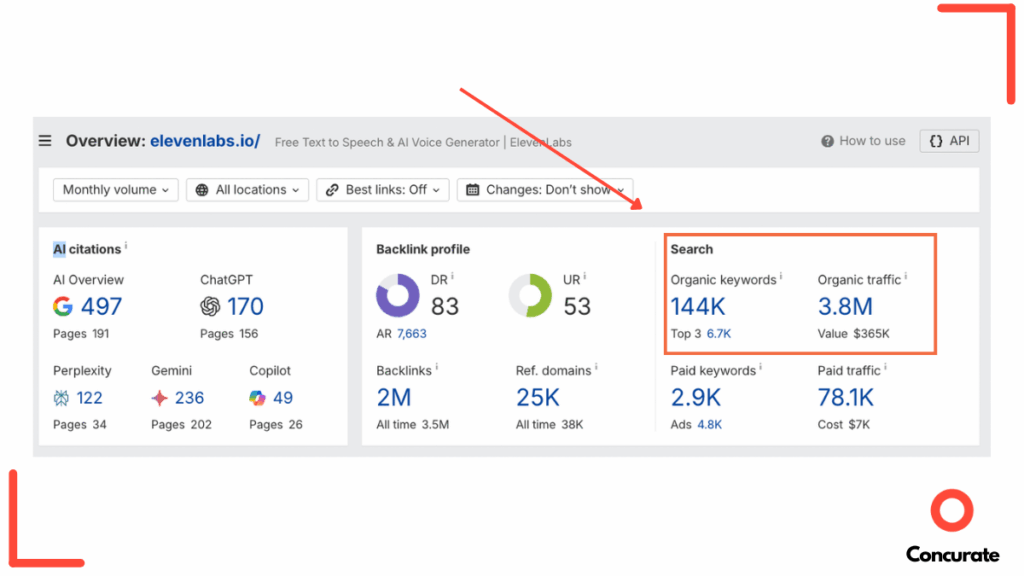Open Paid keywords value 2.9K
This screenshot has height=576, width=1024.
(696, 398)
